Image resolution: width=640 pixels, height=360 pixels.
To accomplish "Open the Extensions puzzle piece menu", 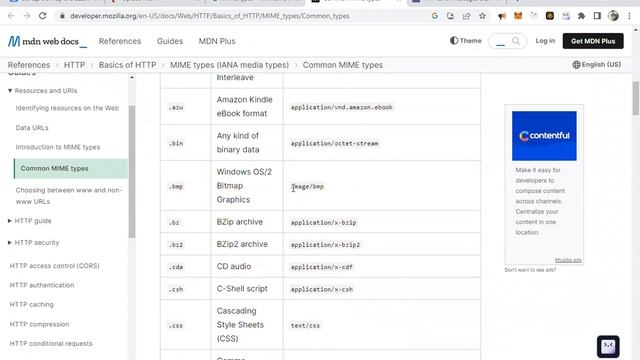I will pos(582,16).
